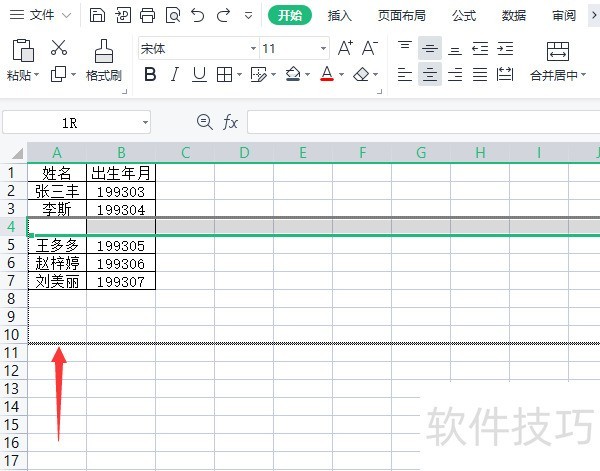This screenshot has height=471, width=600.
Task: Click the draw border table icon
Action: [259, 74]
